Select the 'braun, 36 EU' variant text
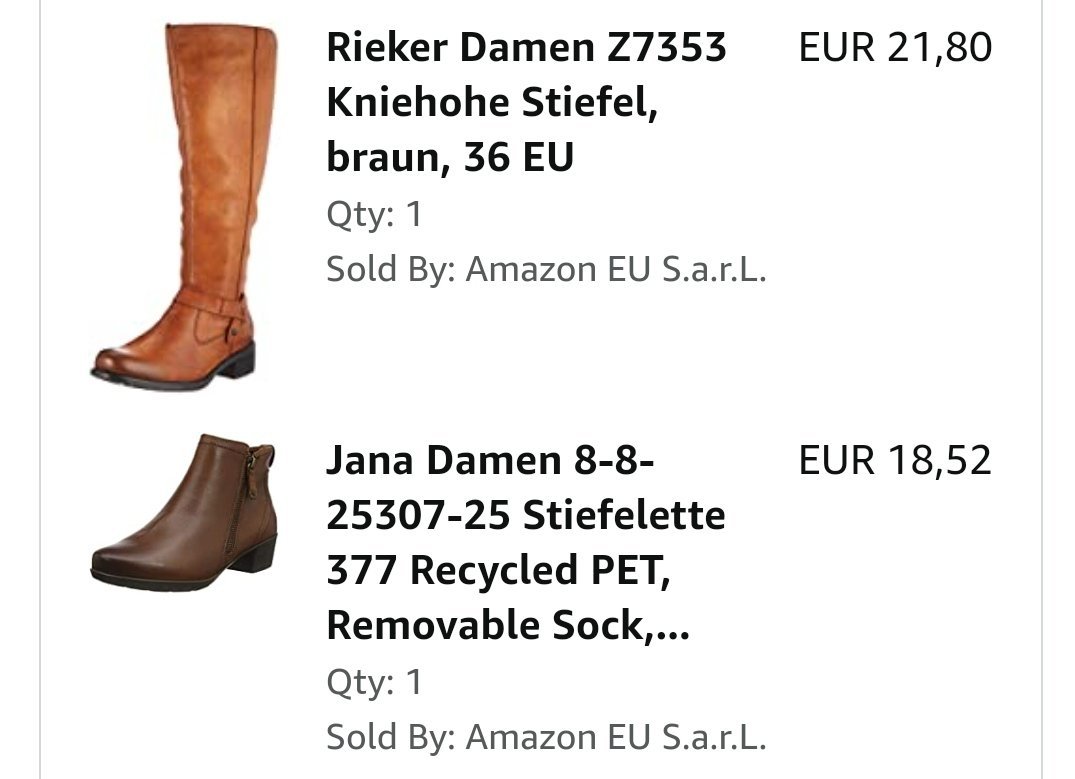The width and height of the screenshot is (1075, 779). tap(449, 158)
